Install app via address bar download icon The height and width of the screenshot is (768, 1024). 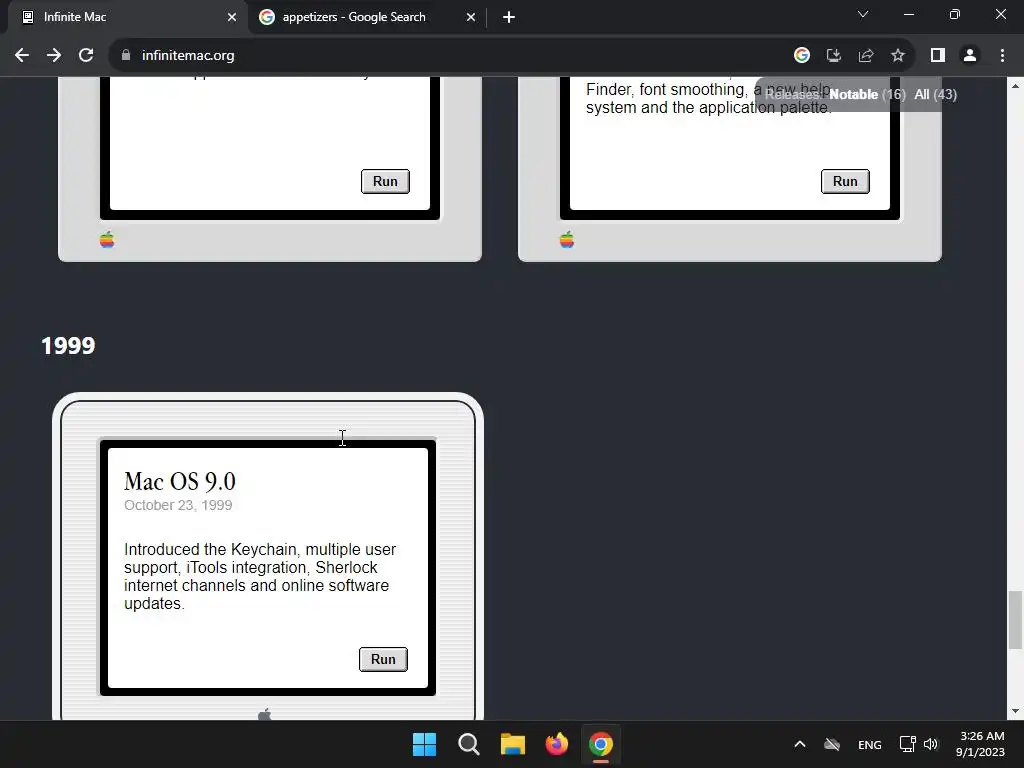[834, 56]
